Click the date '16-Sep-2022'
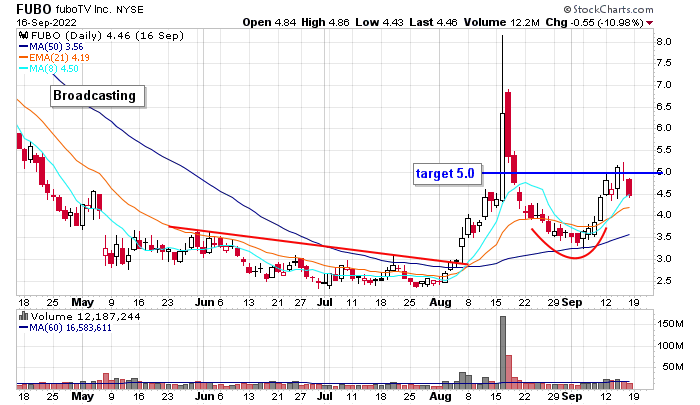This screenshot has height=405, width=700. [x=46, y=22]
